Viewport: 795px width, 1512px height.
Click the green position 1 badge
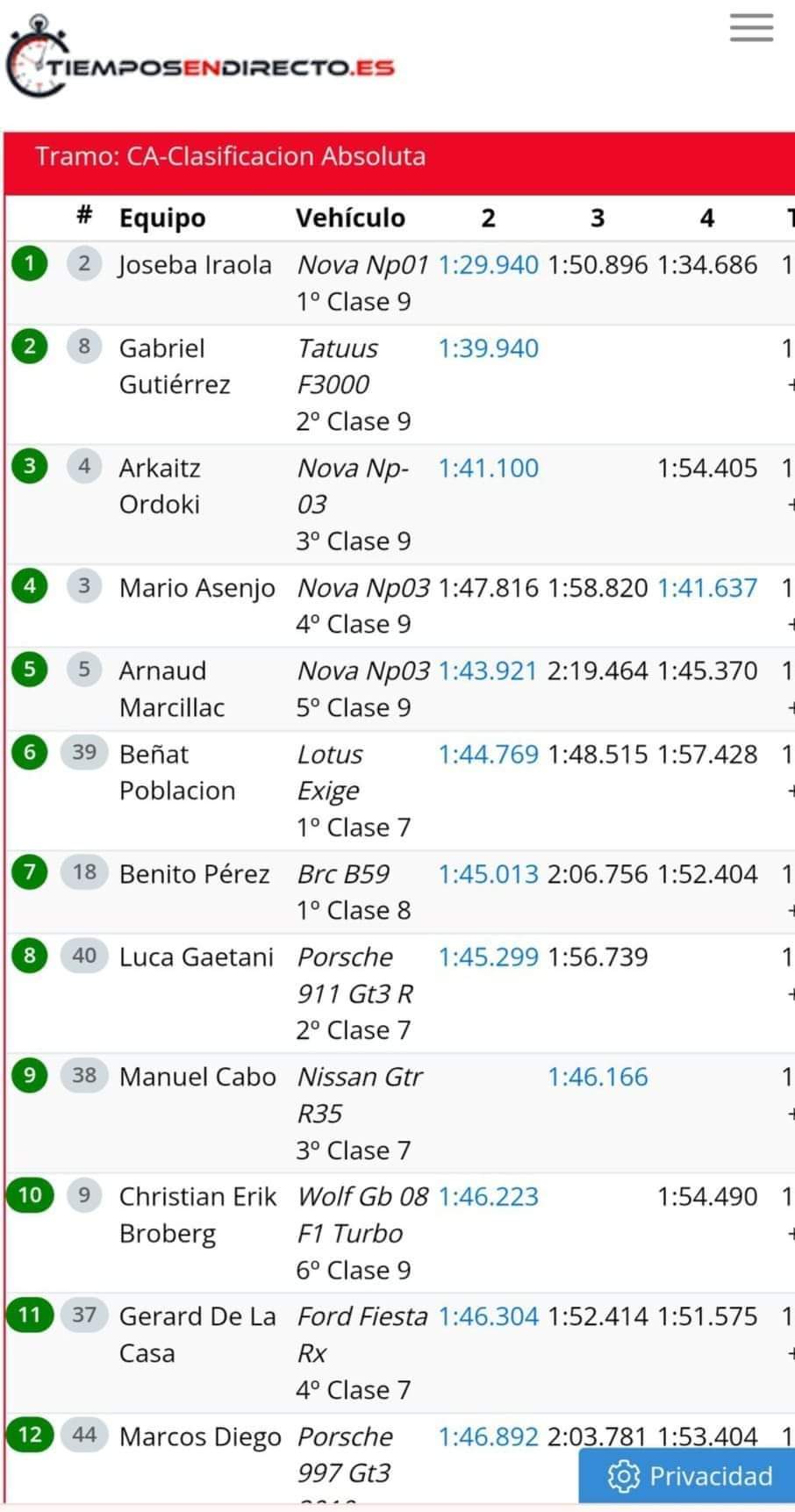point(30,263)
